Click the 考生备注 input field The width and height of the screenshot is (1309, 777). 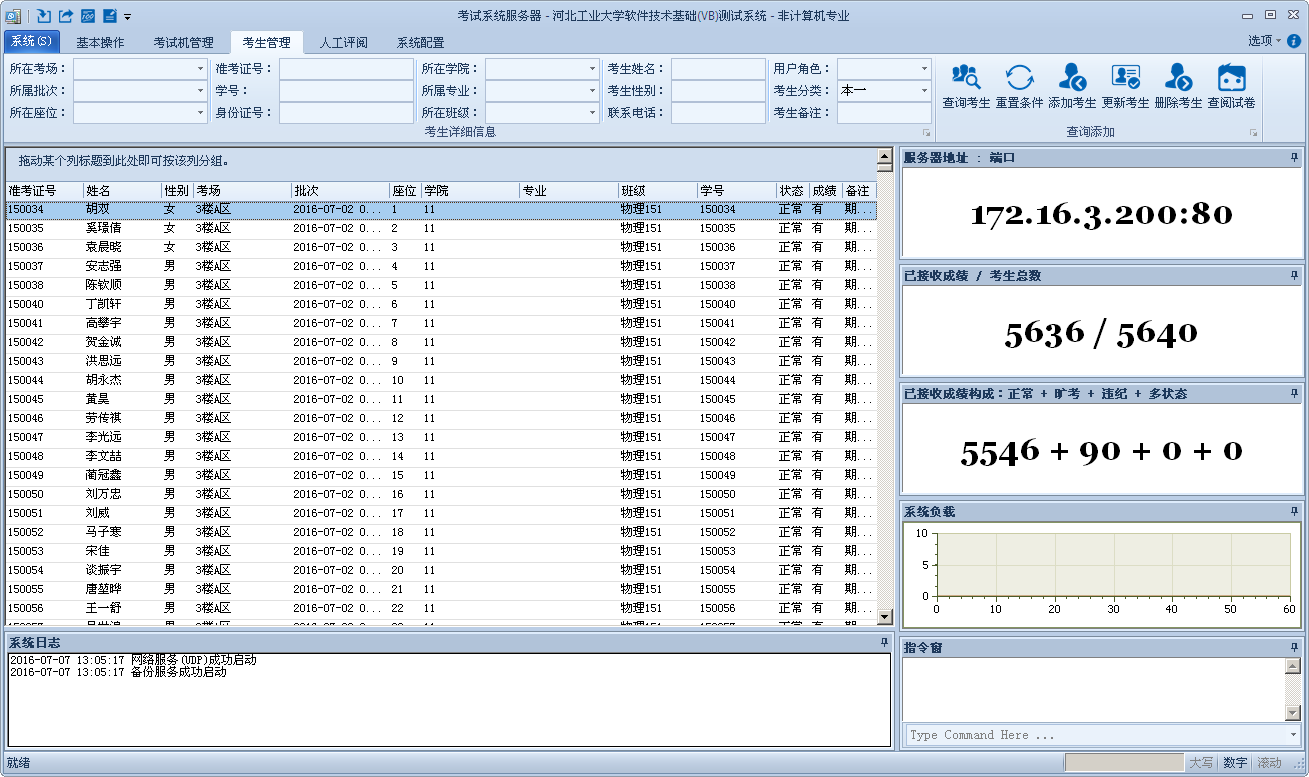point(884,113)
